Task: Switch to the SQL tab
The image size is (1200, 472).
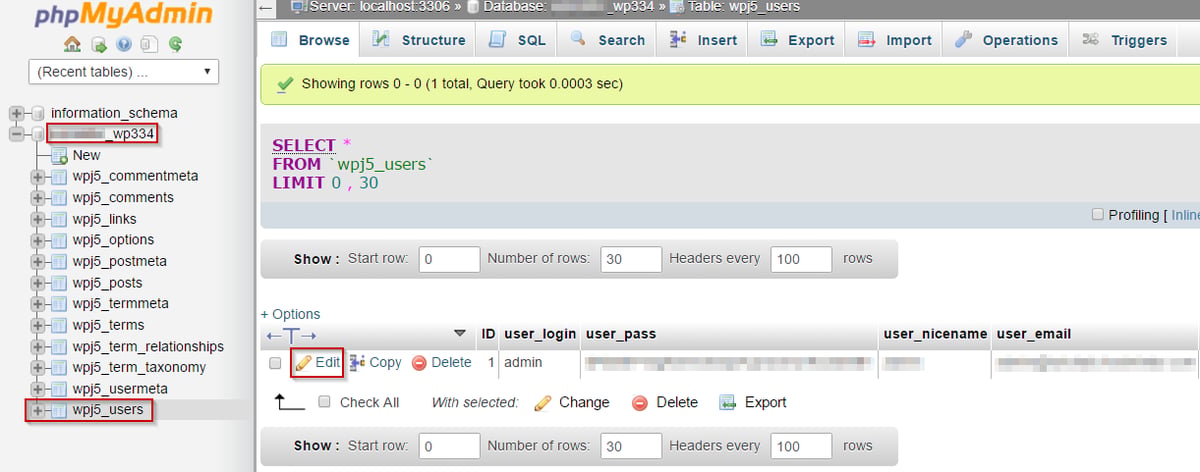Action: point(517,40)
